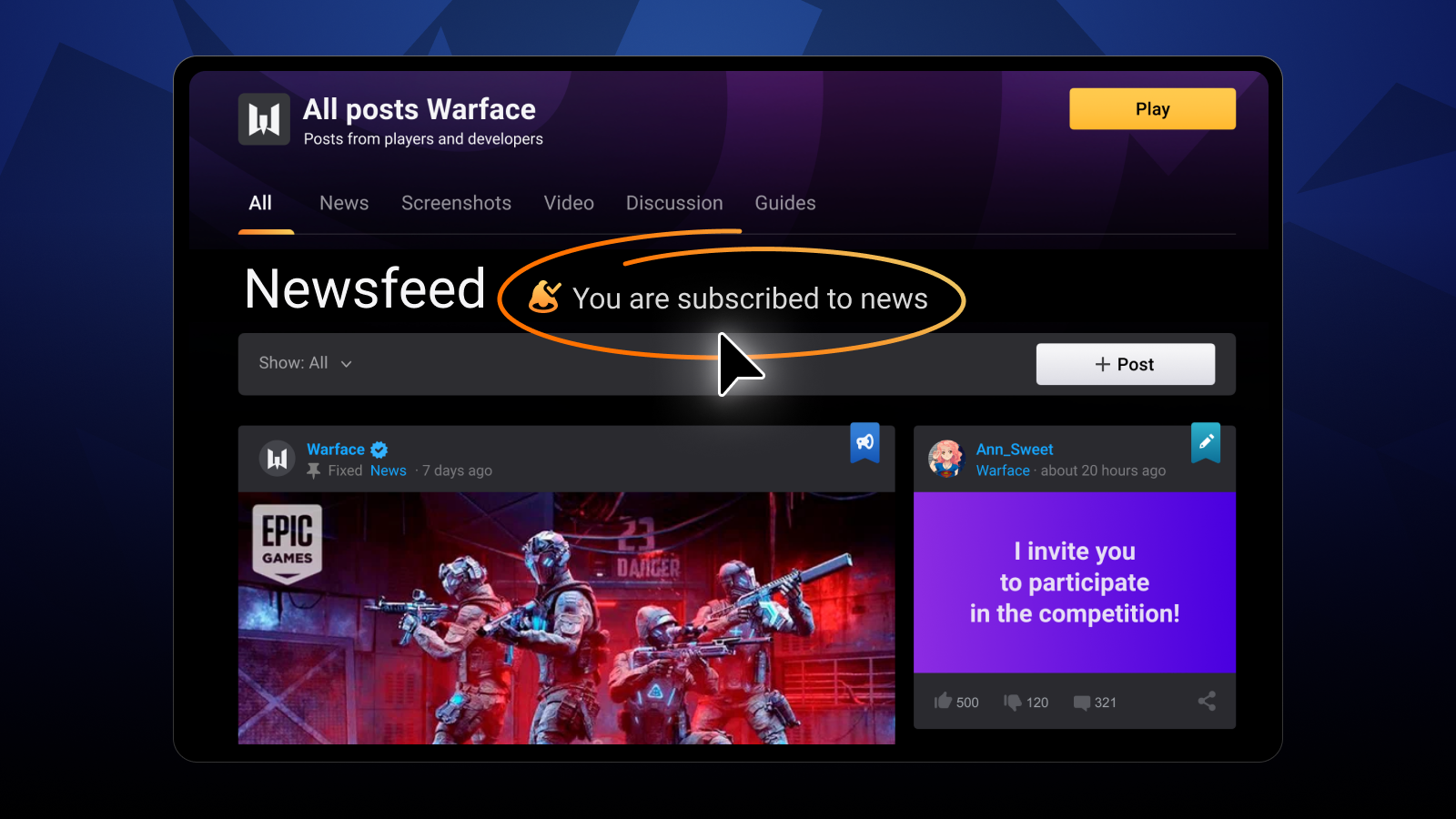1456x819 pixels.
Task: Open the Epic Games Warface post image
Action: click(x=566, y=618)
